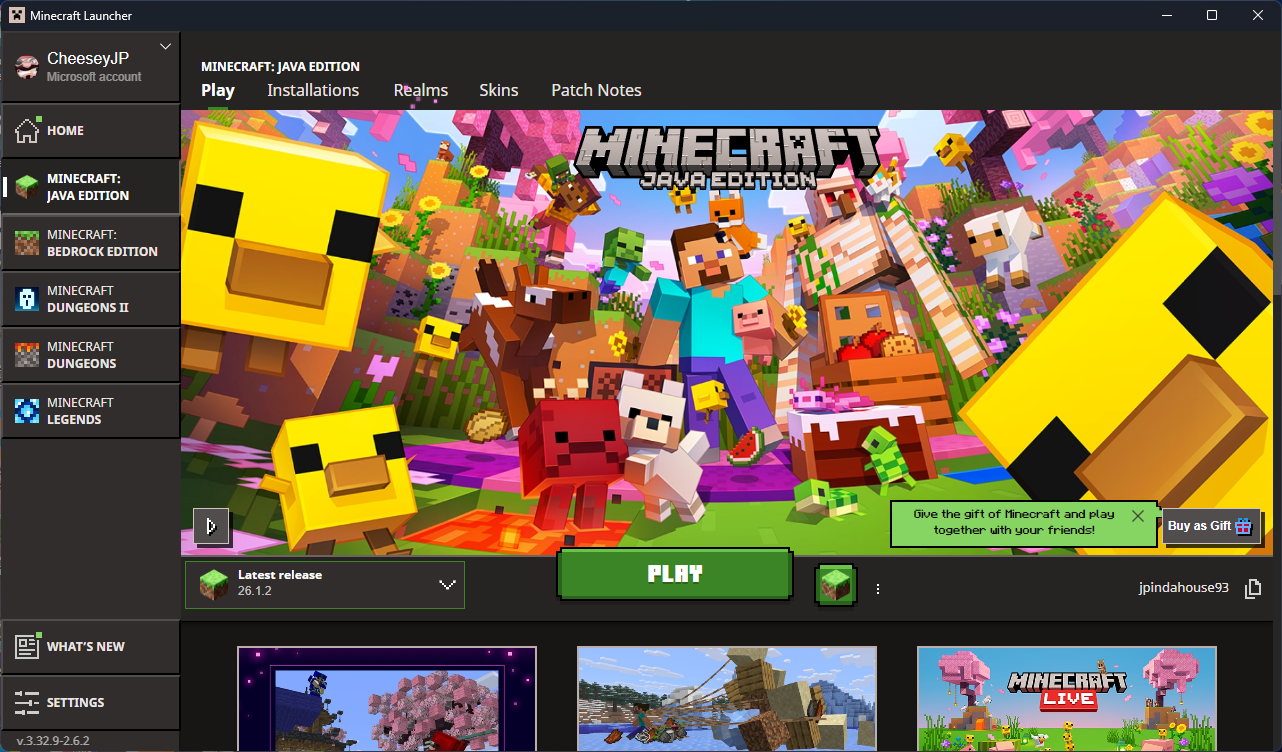Open the boat and ship news thumbnail

pyautogui.click(x=727, y=699)
